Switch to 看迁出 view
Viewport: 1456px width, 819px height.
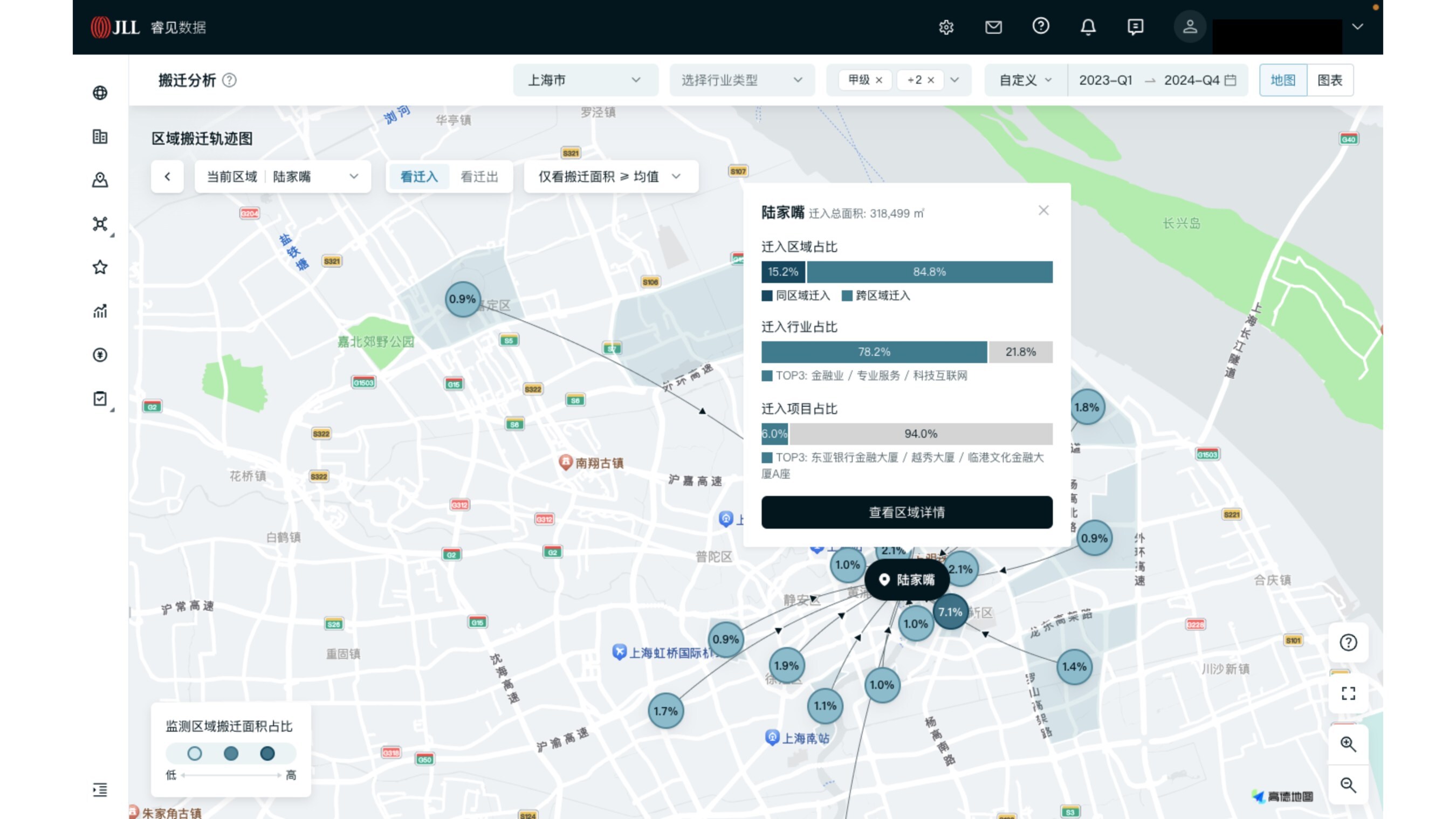coord(479,177)
